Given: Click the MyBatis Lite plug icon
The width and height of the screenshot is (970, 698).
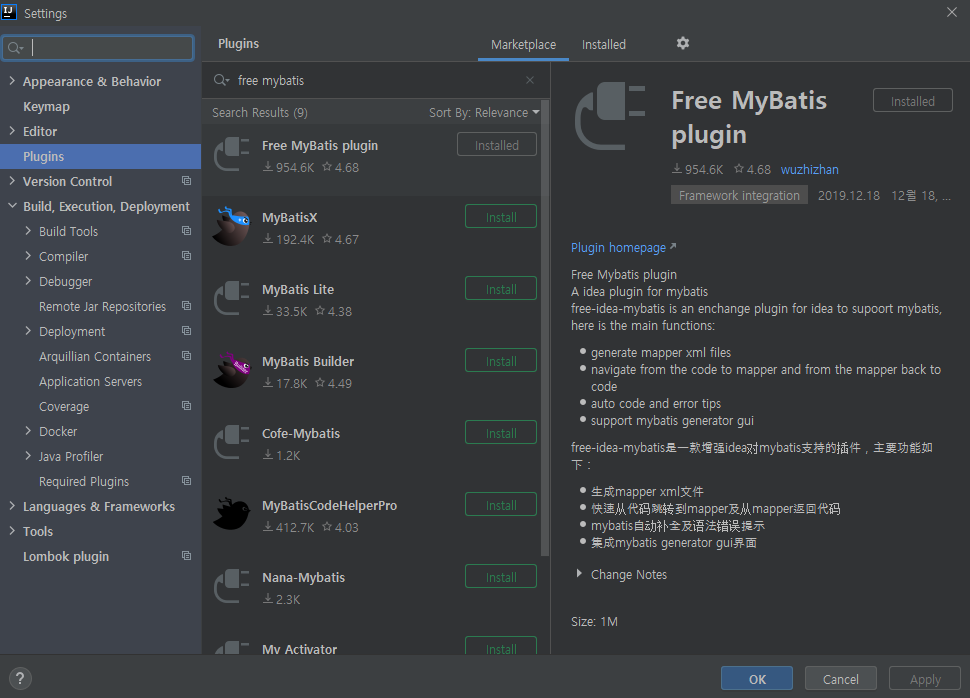Looking at the screenshot, I should pyautogui.click(x=231, y=298).
